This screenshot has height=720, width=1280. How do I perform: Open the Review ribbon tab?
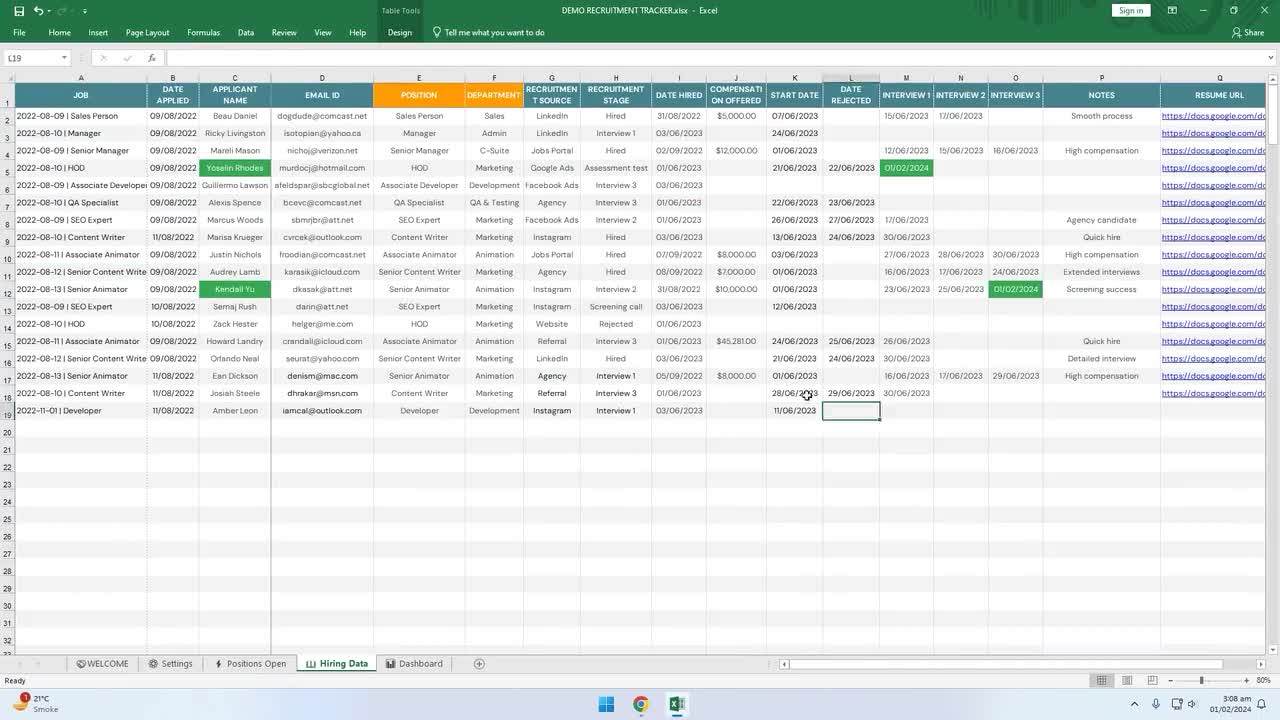[x=284, y=33]
